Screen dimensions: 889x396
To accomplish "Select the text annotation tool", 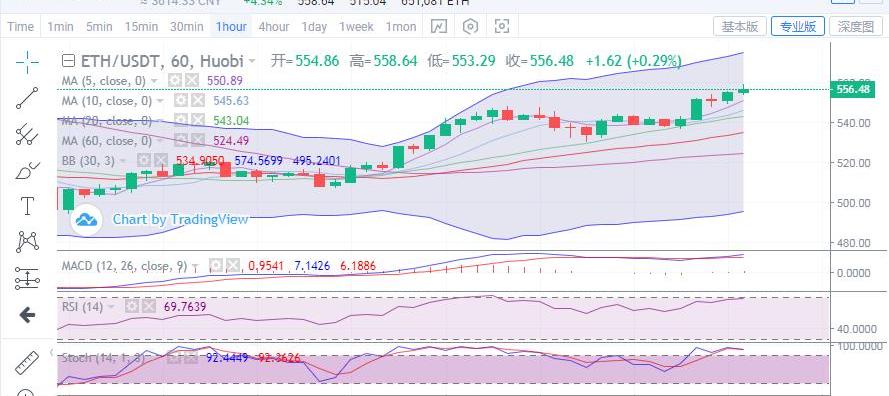I will click(x=27, y=206).
